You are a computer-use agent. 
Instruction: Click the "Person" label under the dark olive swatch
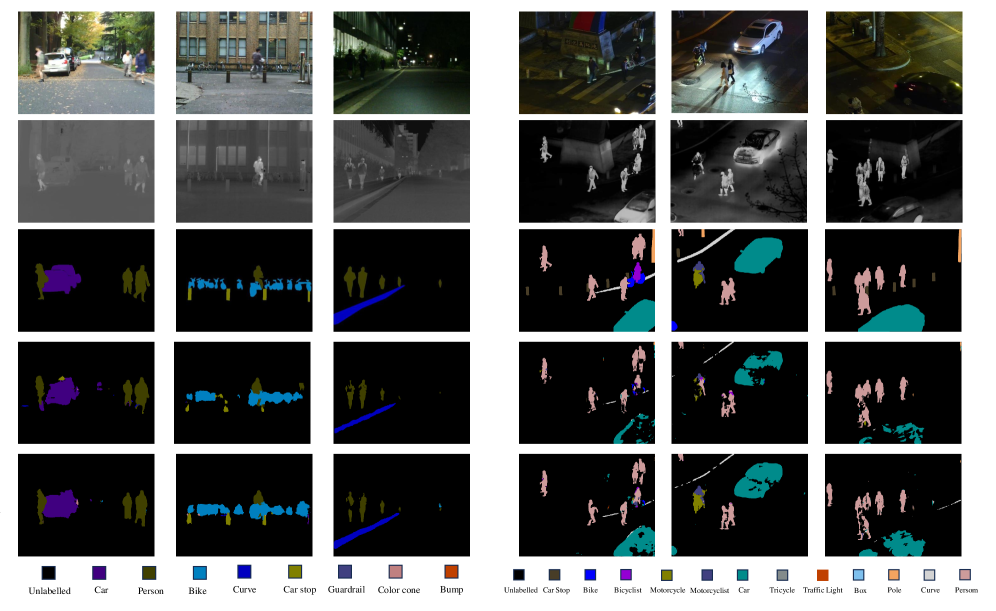(x=151, y=591)
